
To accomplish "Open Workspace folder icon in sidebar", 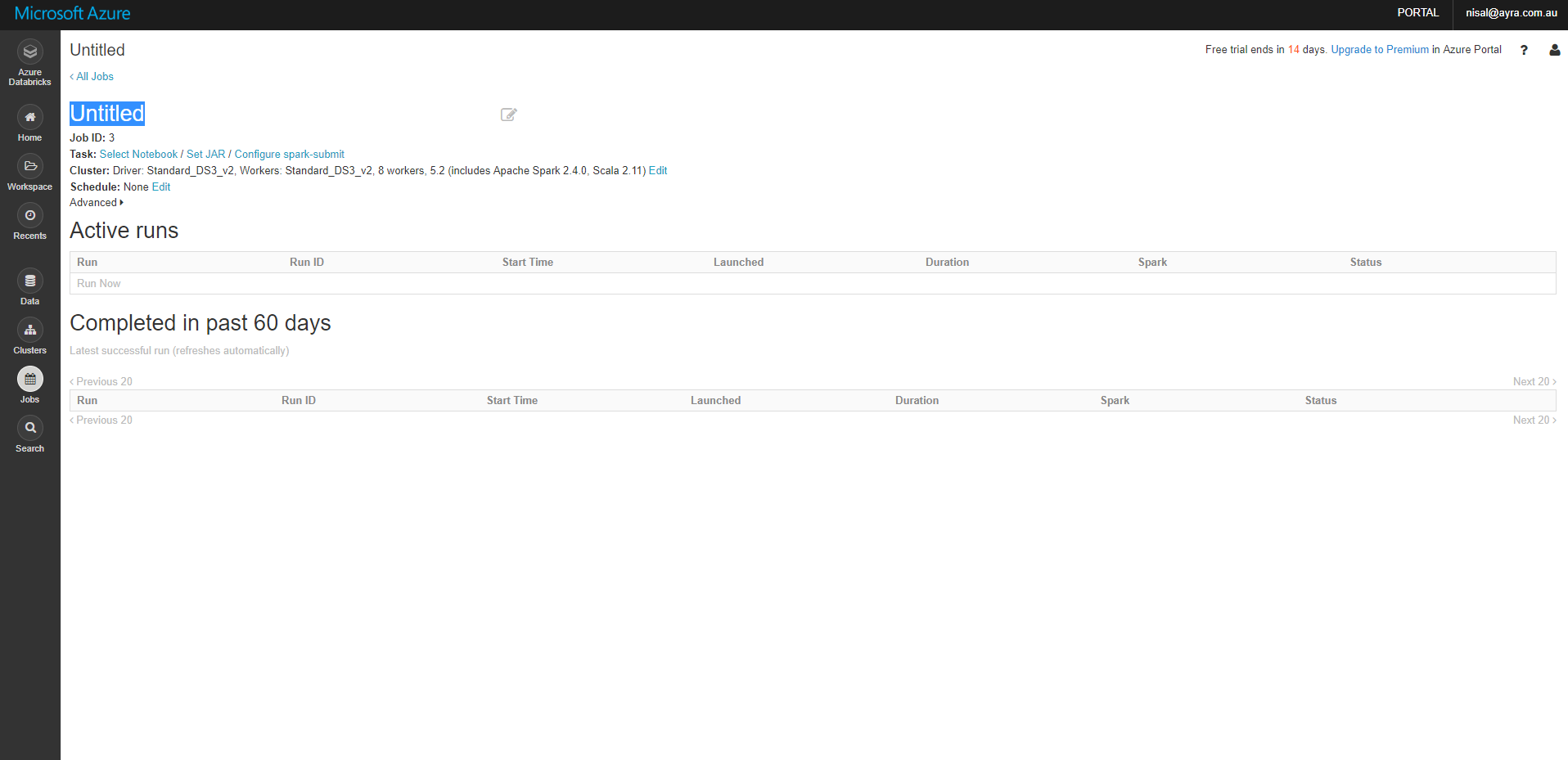I will tap(30, 166).
